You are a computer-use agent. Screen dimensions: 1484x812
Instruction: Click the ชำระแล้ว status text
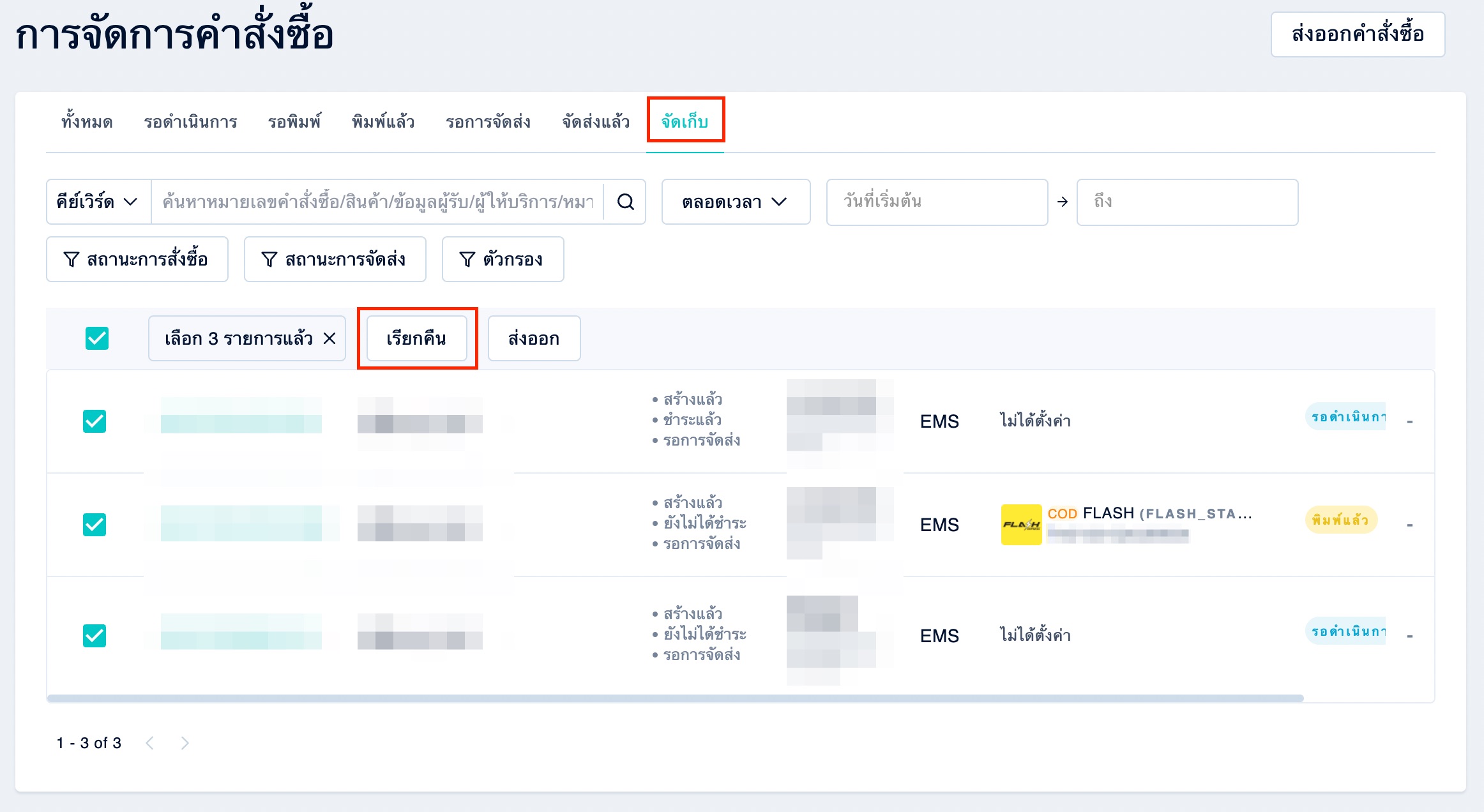pos(692,420)
